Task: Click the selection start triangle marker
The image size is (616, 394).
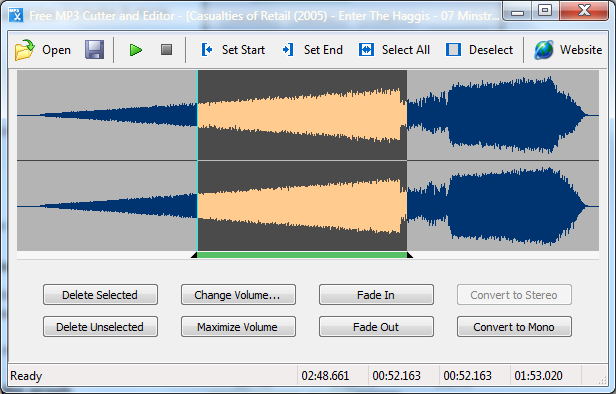Action: coord(194,255)
